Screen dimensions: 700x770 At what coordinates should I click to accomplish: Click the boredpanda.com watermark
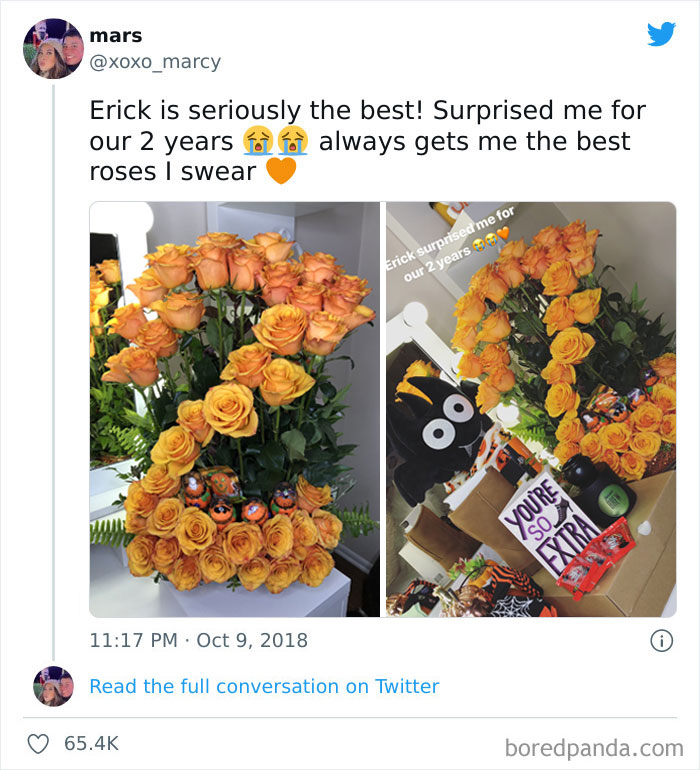(x=594, y=746)
